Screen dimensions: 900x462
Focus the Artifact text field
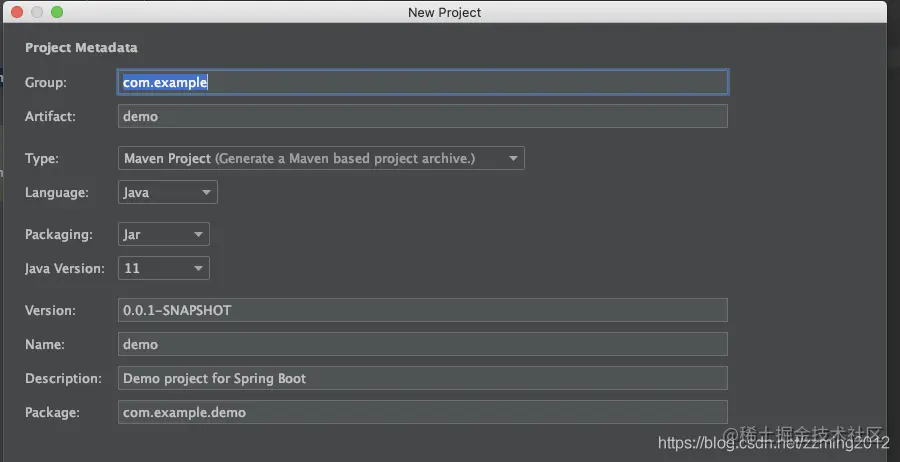coord(423,116)
